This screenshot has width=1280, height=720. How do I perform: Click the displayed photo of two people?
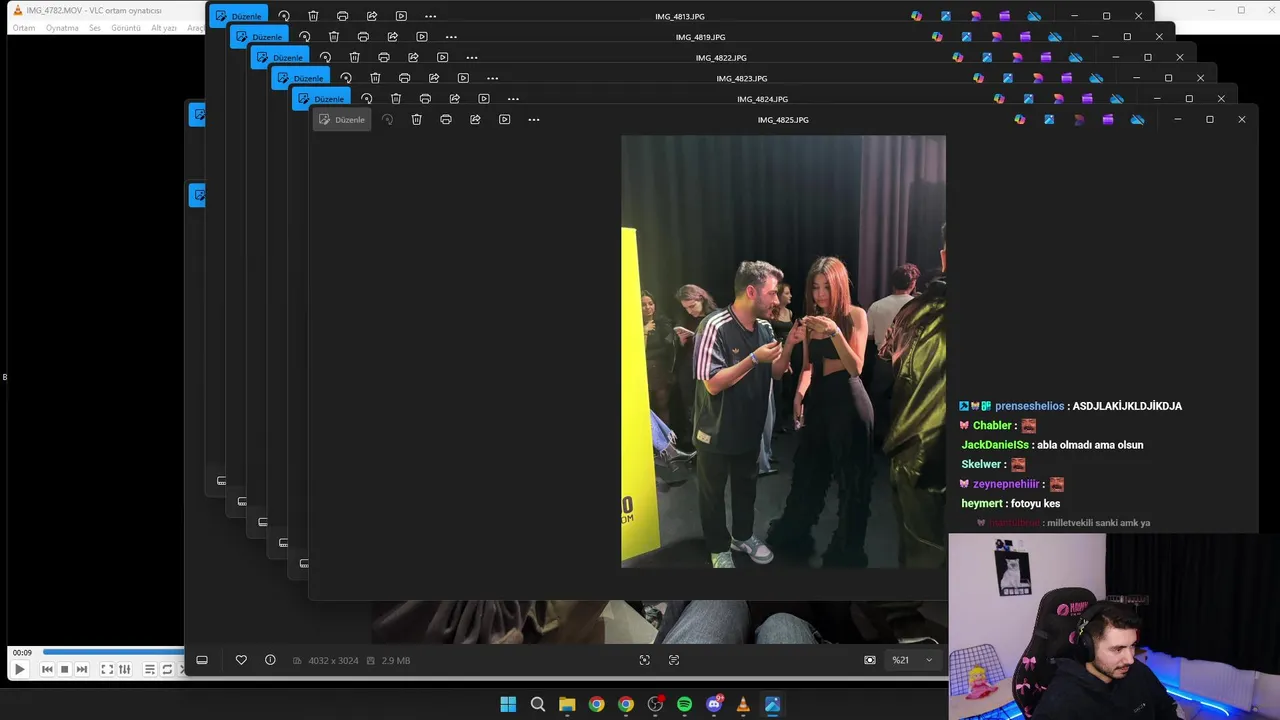(783, 352)
